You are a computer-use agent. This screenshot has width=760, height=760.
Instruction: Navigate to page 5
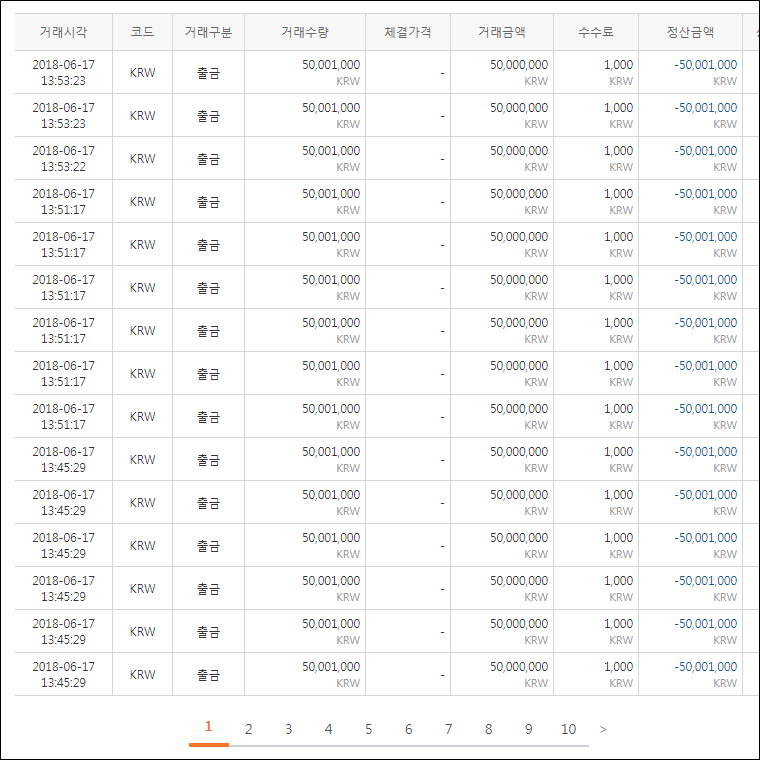click(x=368, y=729)
